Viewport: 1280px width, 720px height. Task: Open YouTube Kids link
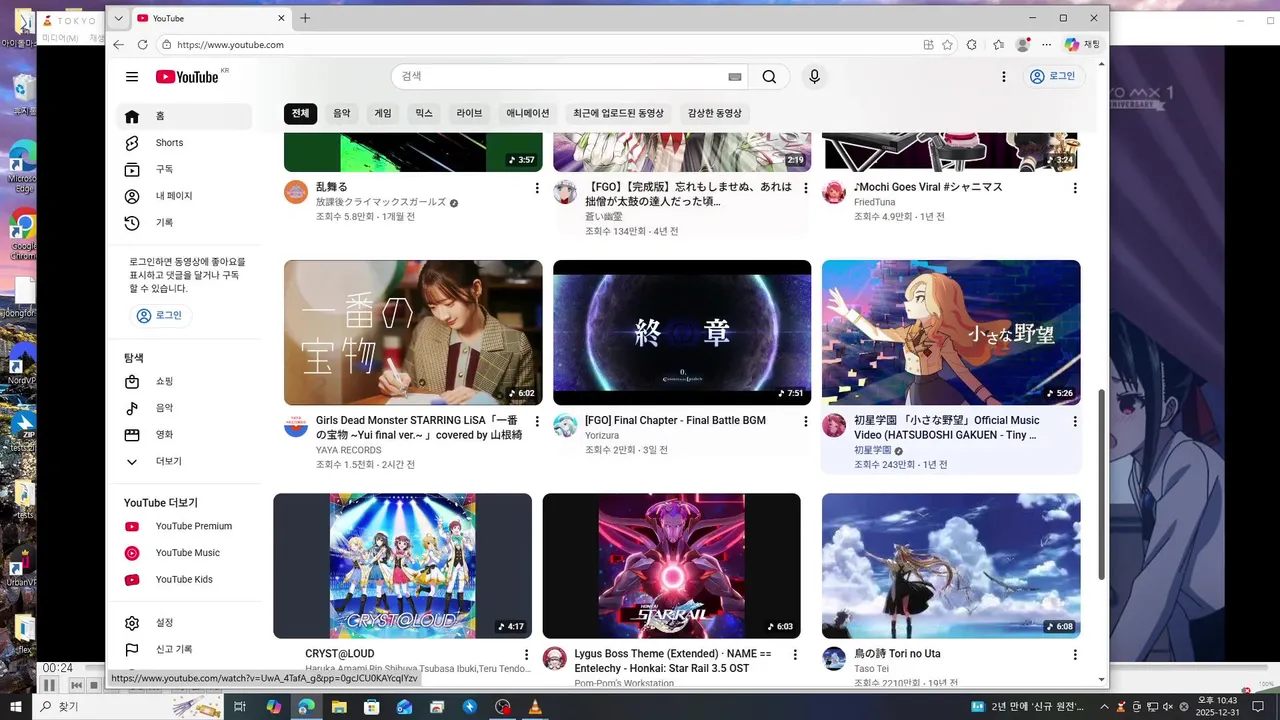tap(184, 580)
